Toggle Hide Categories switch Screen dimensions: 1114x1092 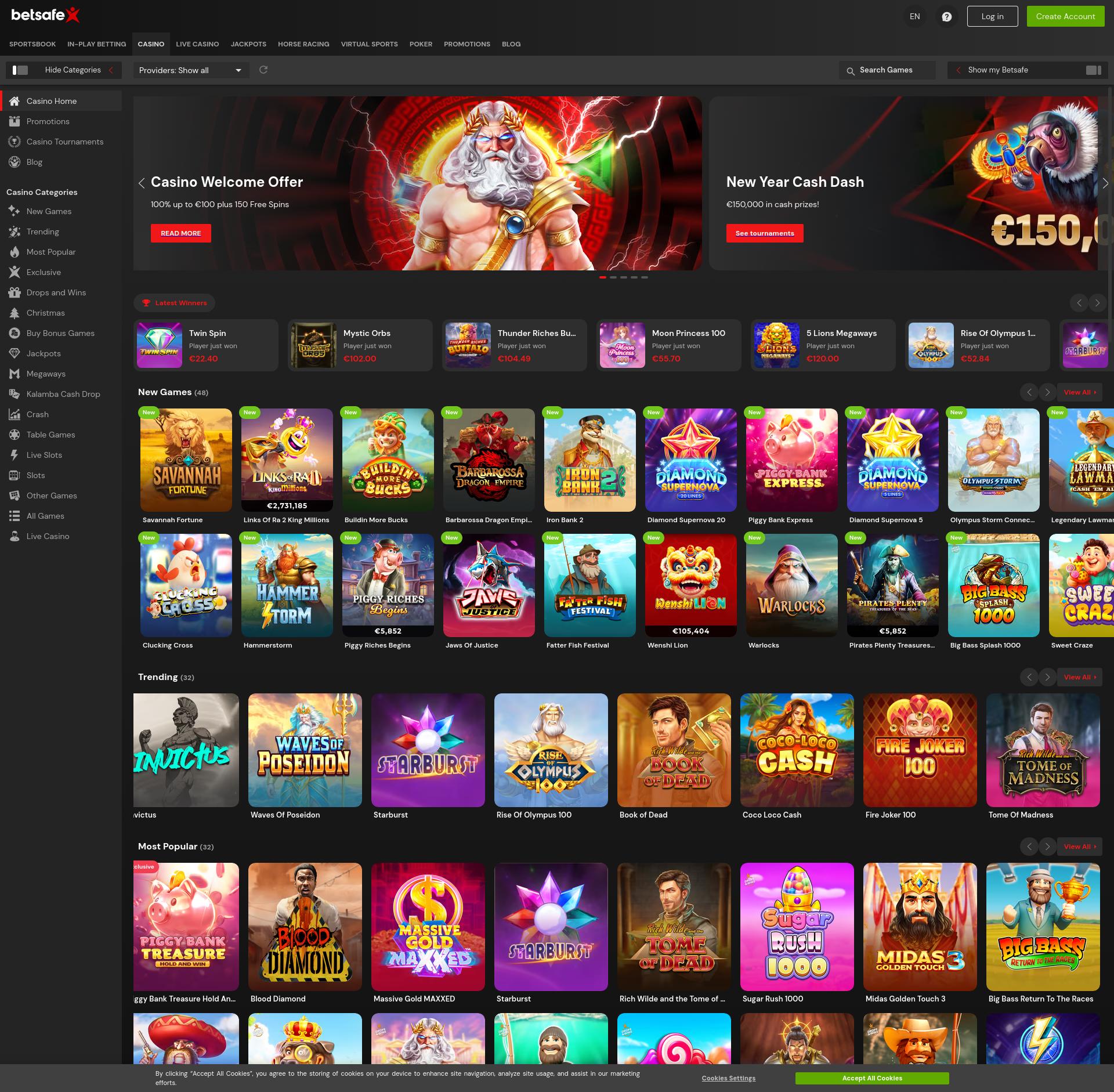click(x=20, y=70)
